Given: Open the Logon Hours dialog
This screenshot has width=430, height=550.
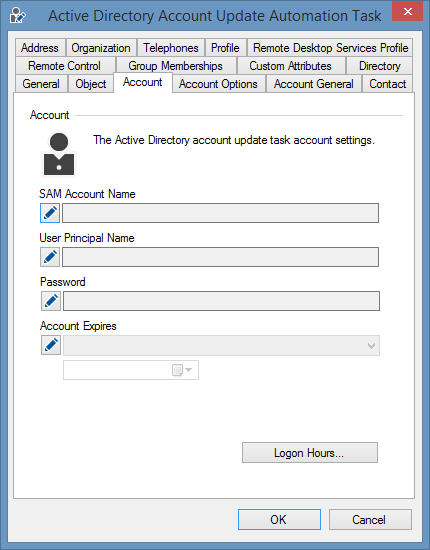Looking at the screenshot, I should coord(310,452).
